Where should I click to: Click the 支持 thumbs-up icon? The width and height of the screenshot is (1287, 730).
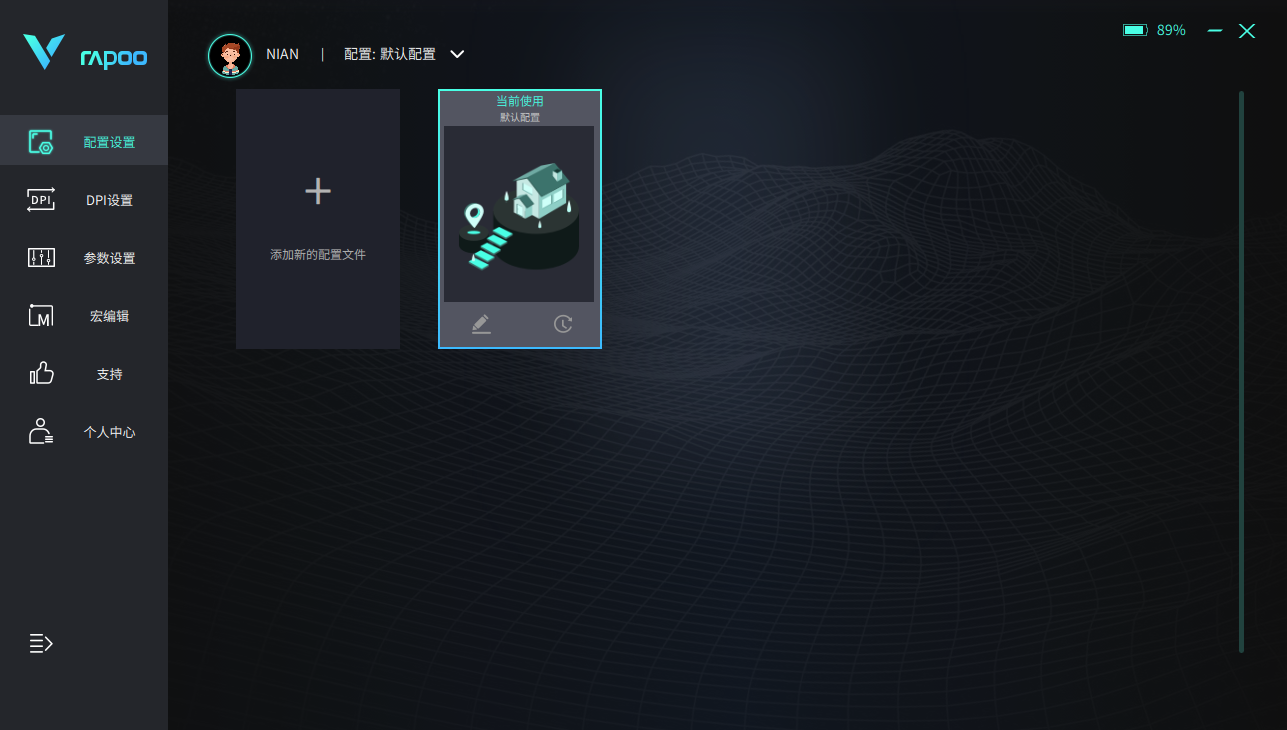(x=41, y=374)
